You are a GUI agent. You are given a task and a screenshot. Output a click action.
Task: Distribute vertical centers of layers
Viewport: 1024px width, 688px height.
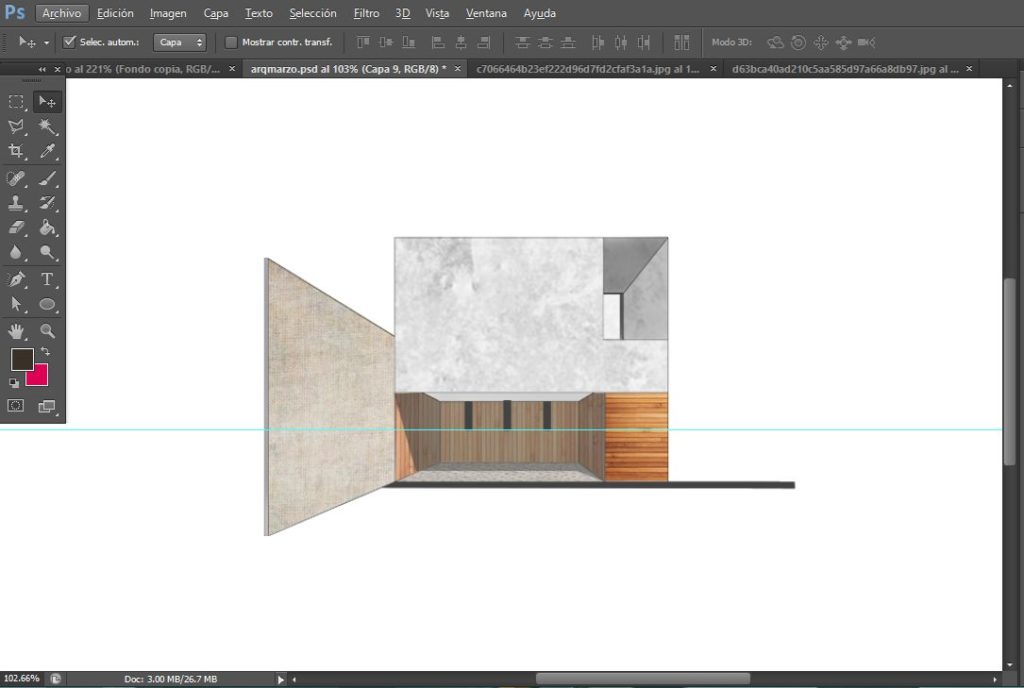[x=545, y=42]
